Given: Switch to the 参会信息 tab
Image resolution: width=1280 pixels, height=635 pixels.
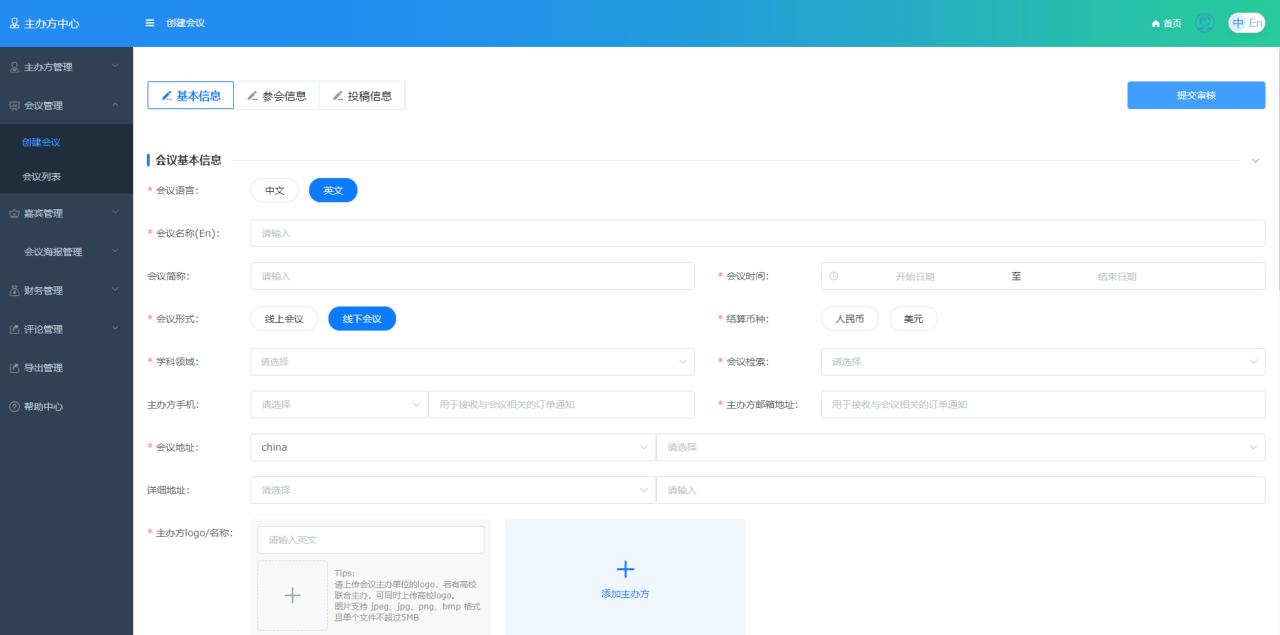Looking at the screenshot, I should click(x=277, y=96).
